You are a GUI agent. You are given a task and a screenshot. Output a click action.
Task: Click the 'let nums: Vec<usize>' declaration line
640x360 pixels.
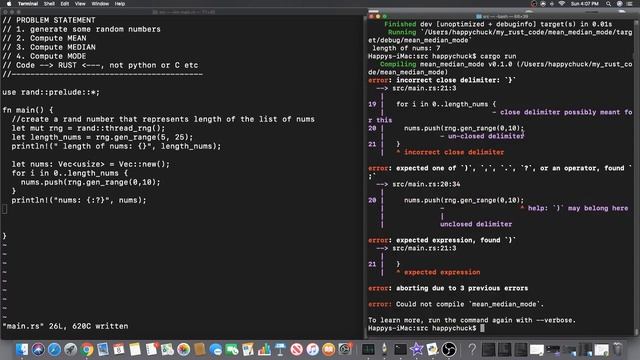tap(91, 164)
